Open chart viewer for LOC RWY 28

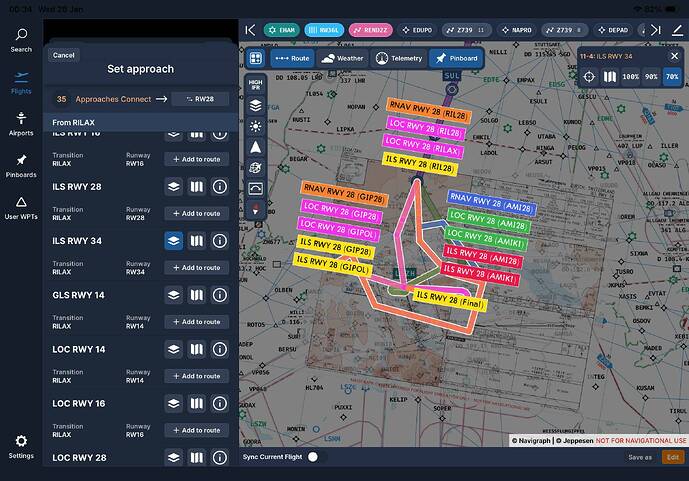click(196, 458)
